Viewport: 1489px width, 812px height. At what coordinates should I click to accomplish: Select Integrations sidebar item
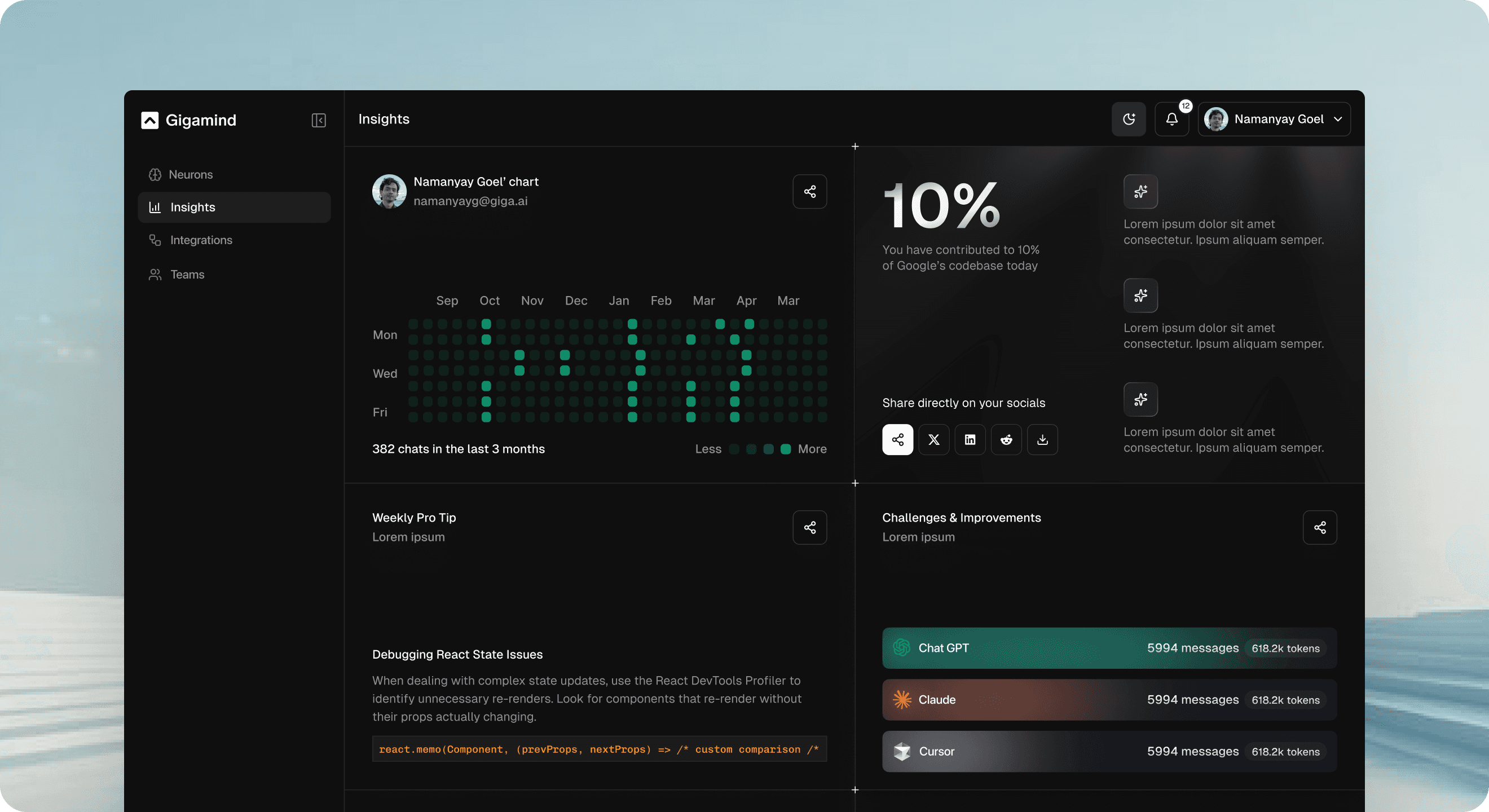coord(201,240)
